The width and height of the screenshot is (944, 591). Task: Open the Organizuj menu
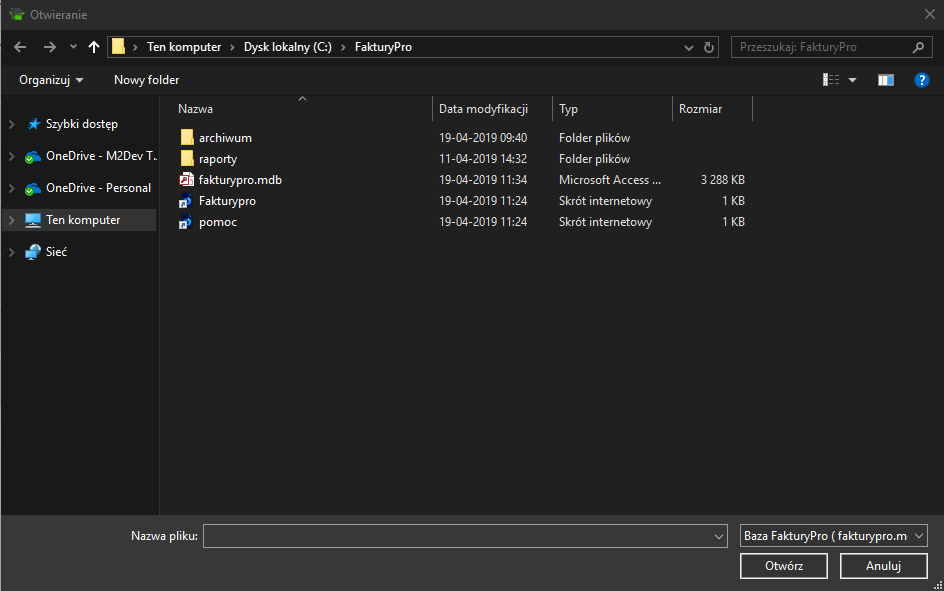pyautogui.click(x=51, y=80)
